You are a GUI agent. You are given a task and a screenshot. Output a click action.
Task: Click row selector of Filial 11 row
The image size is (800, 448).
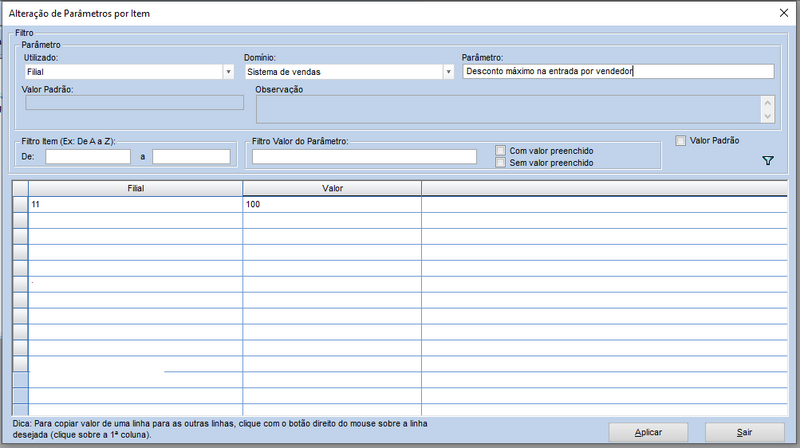(20, 205)
